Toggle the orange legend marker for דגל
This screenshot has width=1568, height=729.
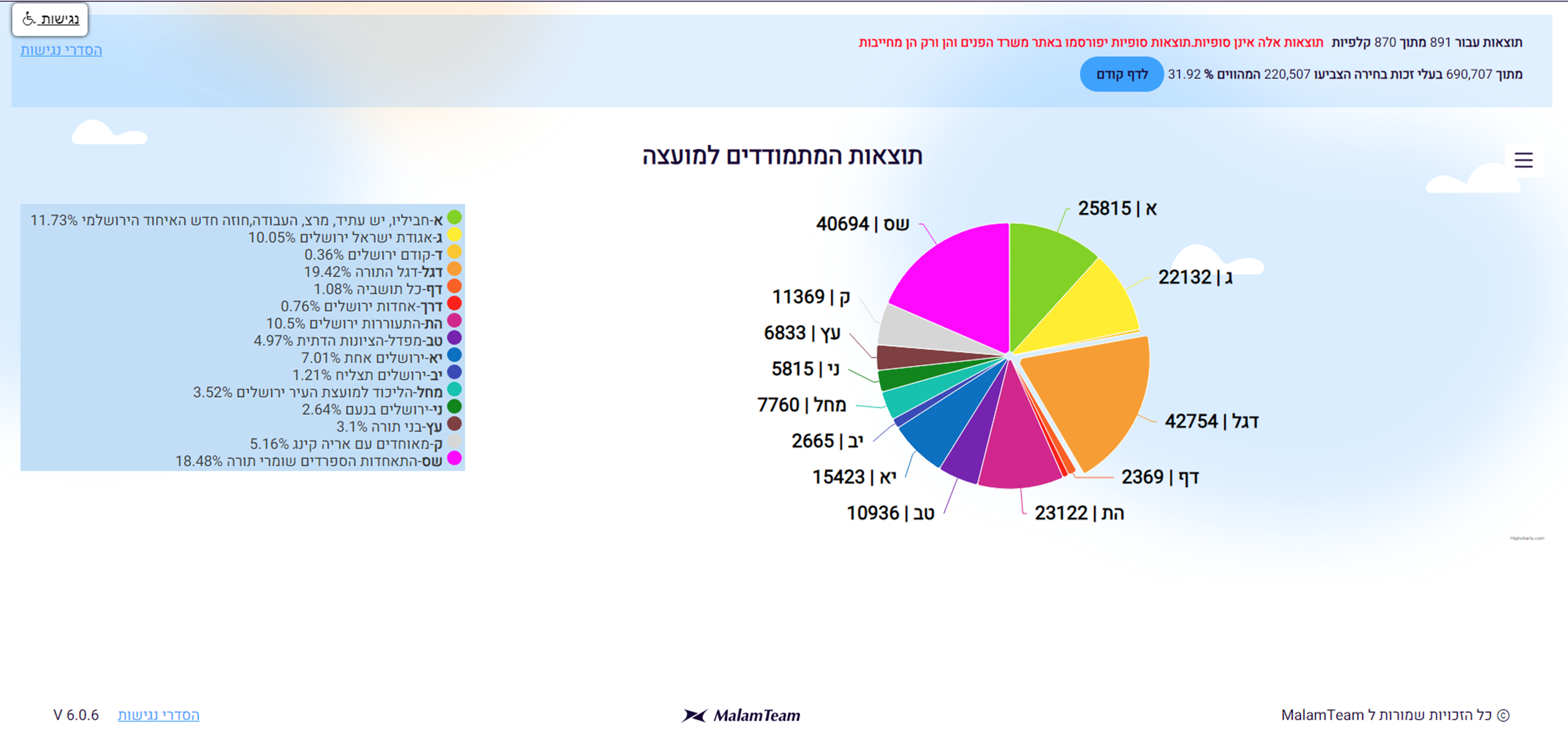[x=454, y=269]
